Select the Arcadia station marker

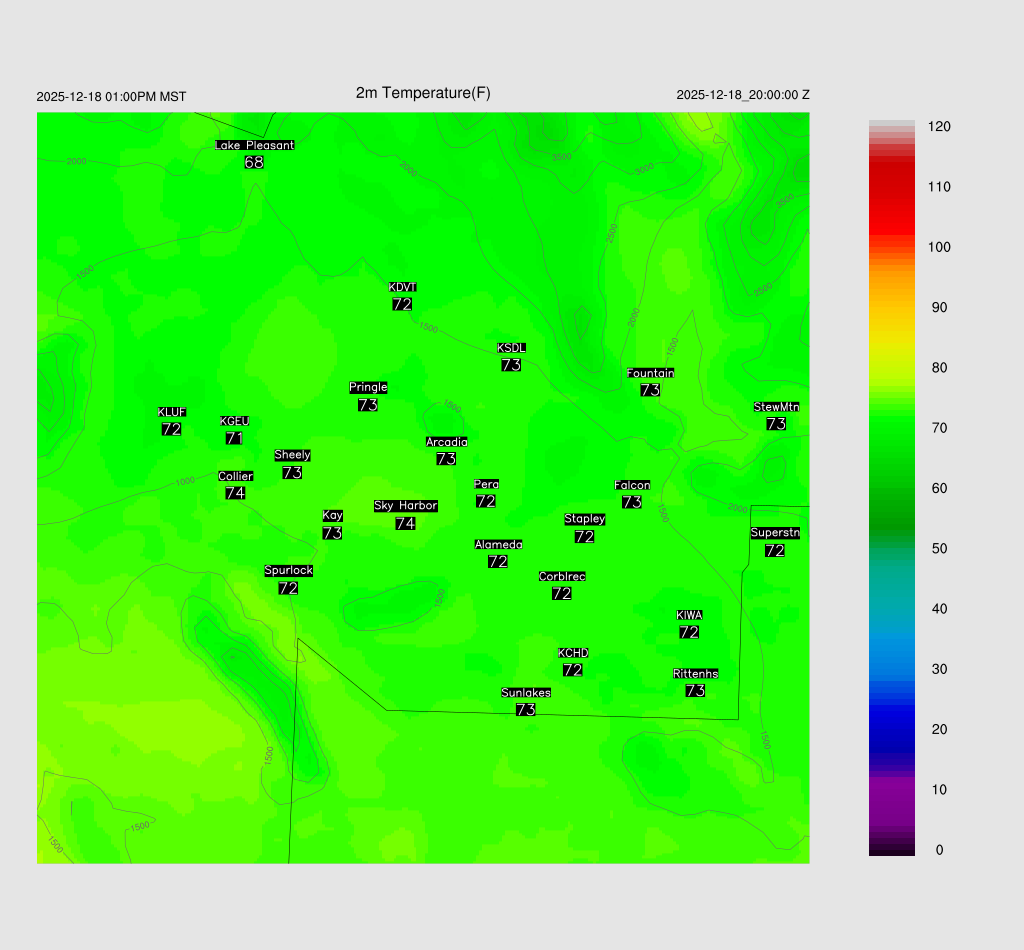[x=446, y=442]
